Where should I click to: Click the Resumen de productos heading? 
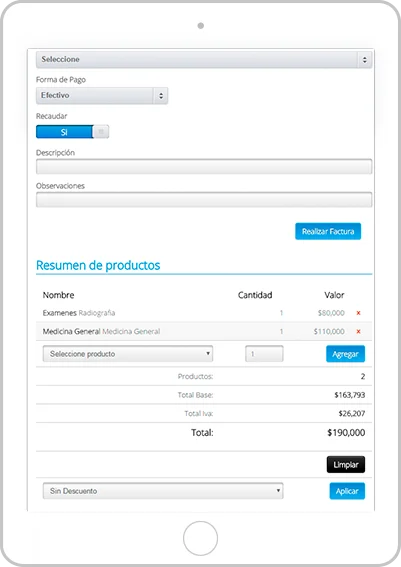click(98, 265)
